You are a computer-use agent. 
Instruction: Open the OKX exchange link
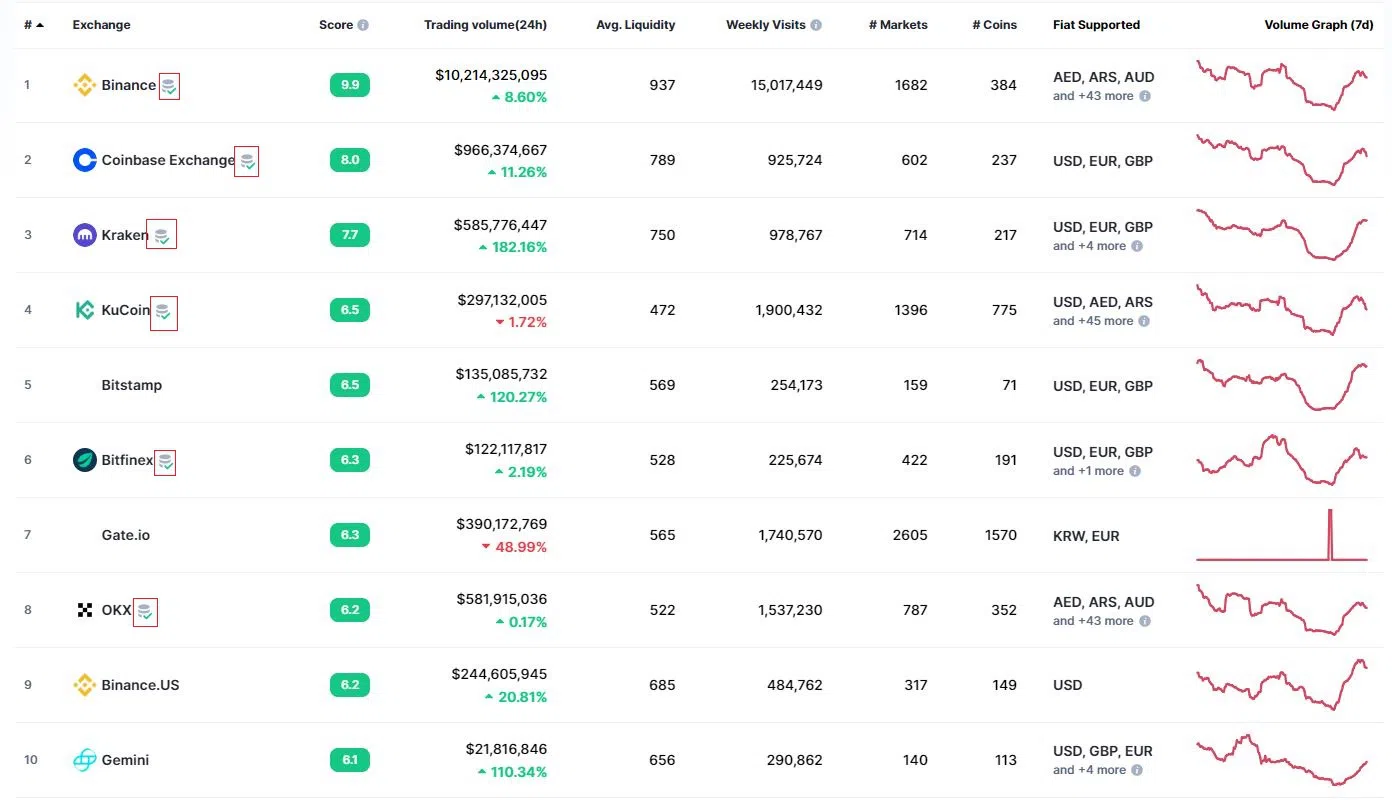(x=117, y=610)
